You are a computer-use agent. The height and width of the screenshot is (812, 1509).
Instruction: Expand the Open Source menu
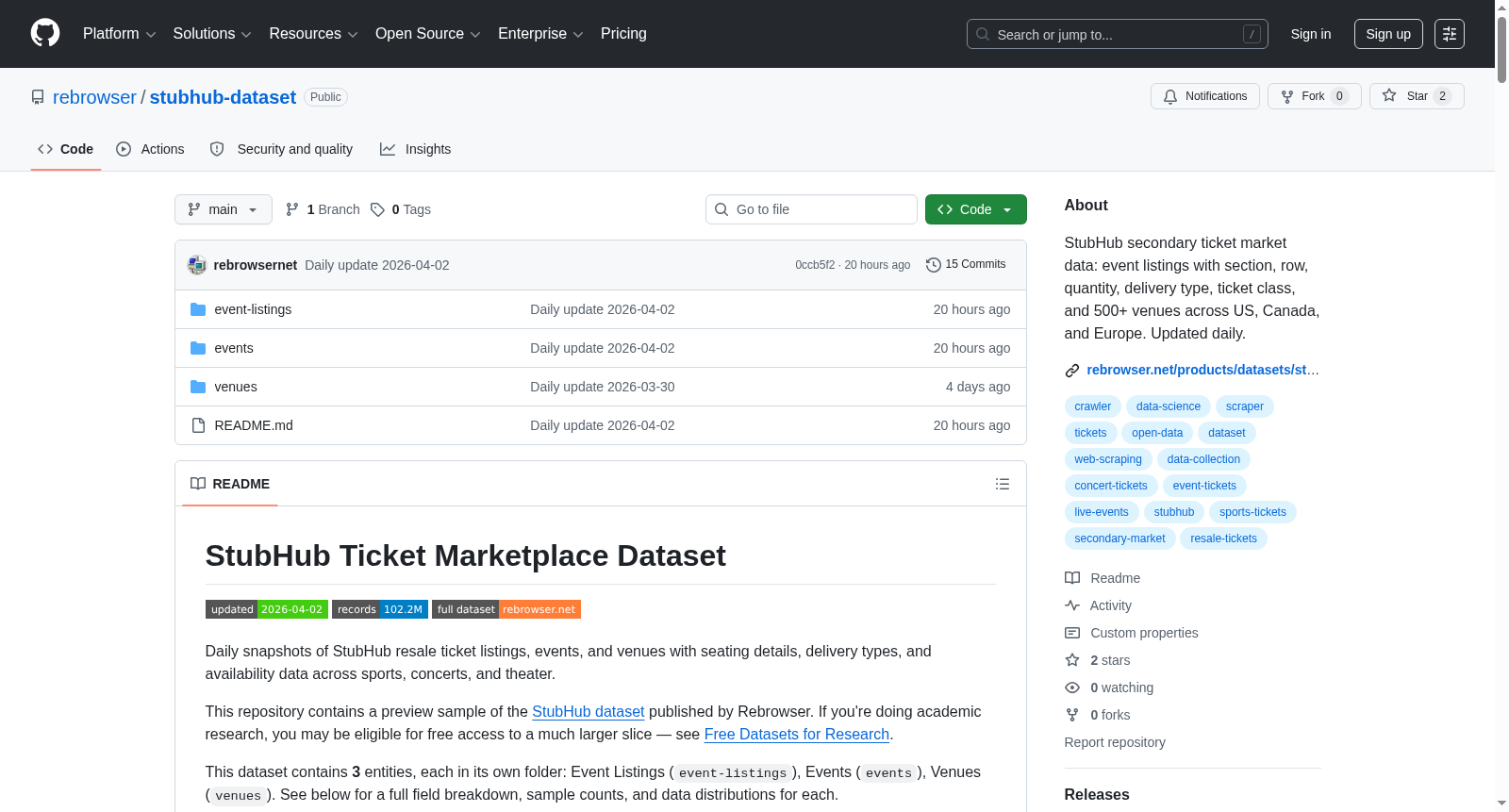coord(428,34)
